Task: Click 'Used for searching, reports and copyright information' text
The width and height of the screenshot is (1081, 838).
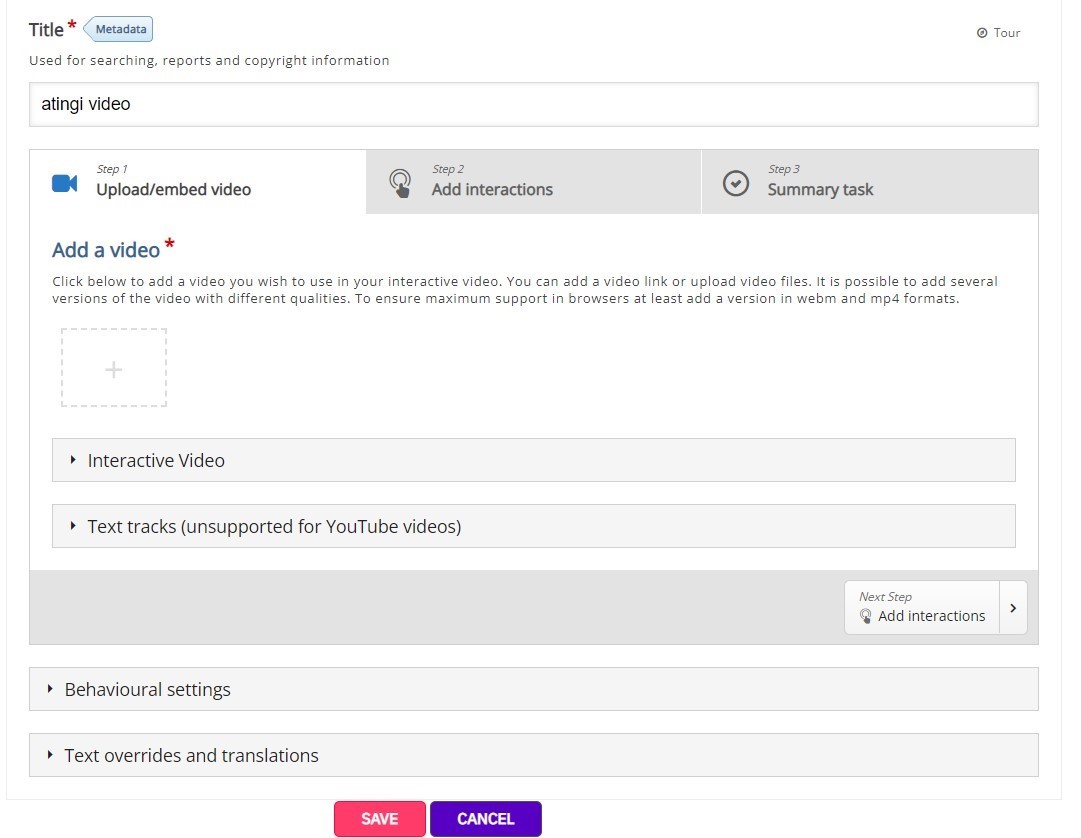Action: tap(209, 61)
